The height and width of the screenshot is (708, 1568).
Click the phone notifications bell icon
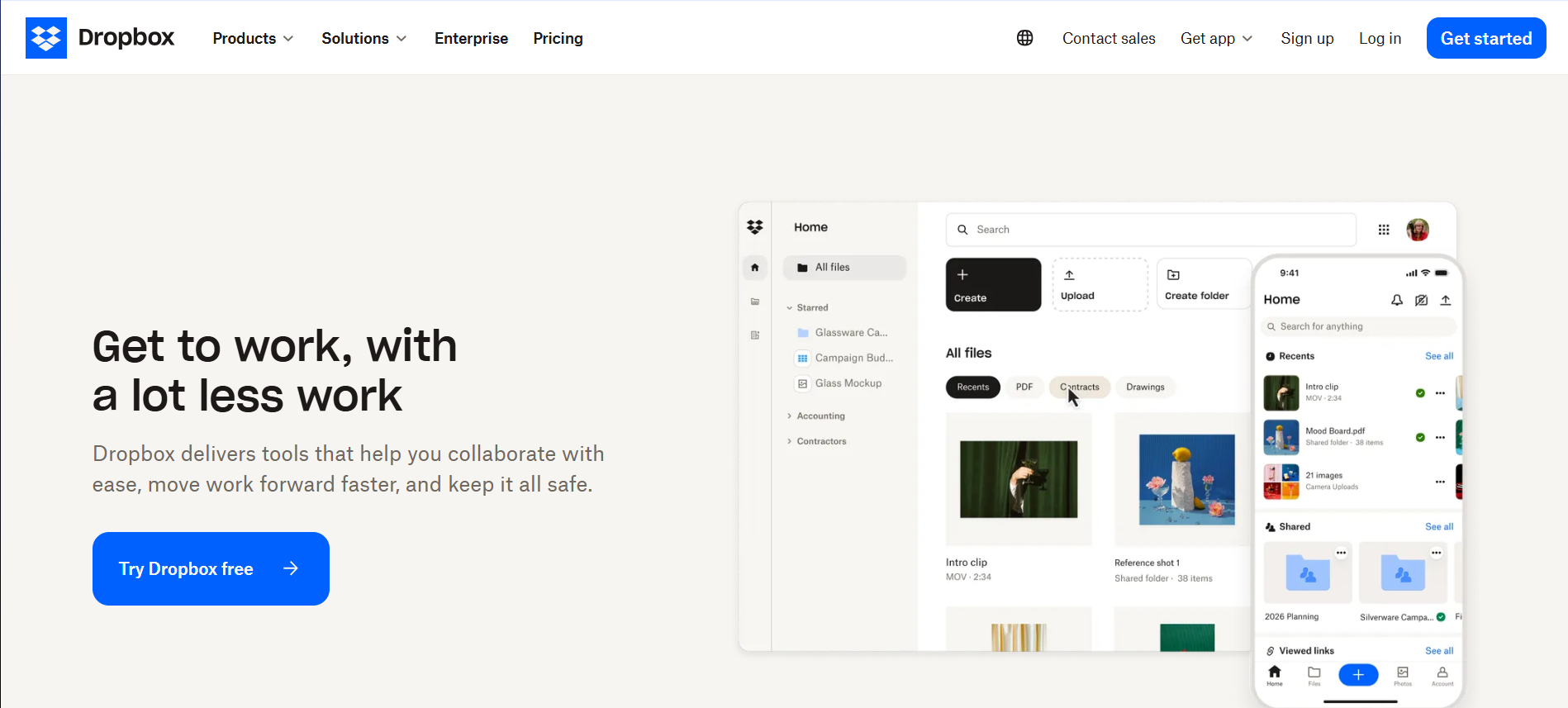coord(1397,300)
